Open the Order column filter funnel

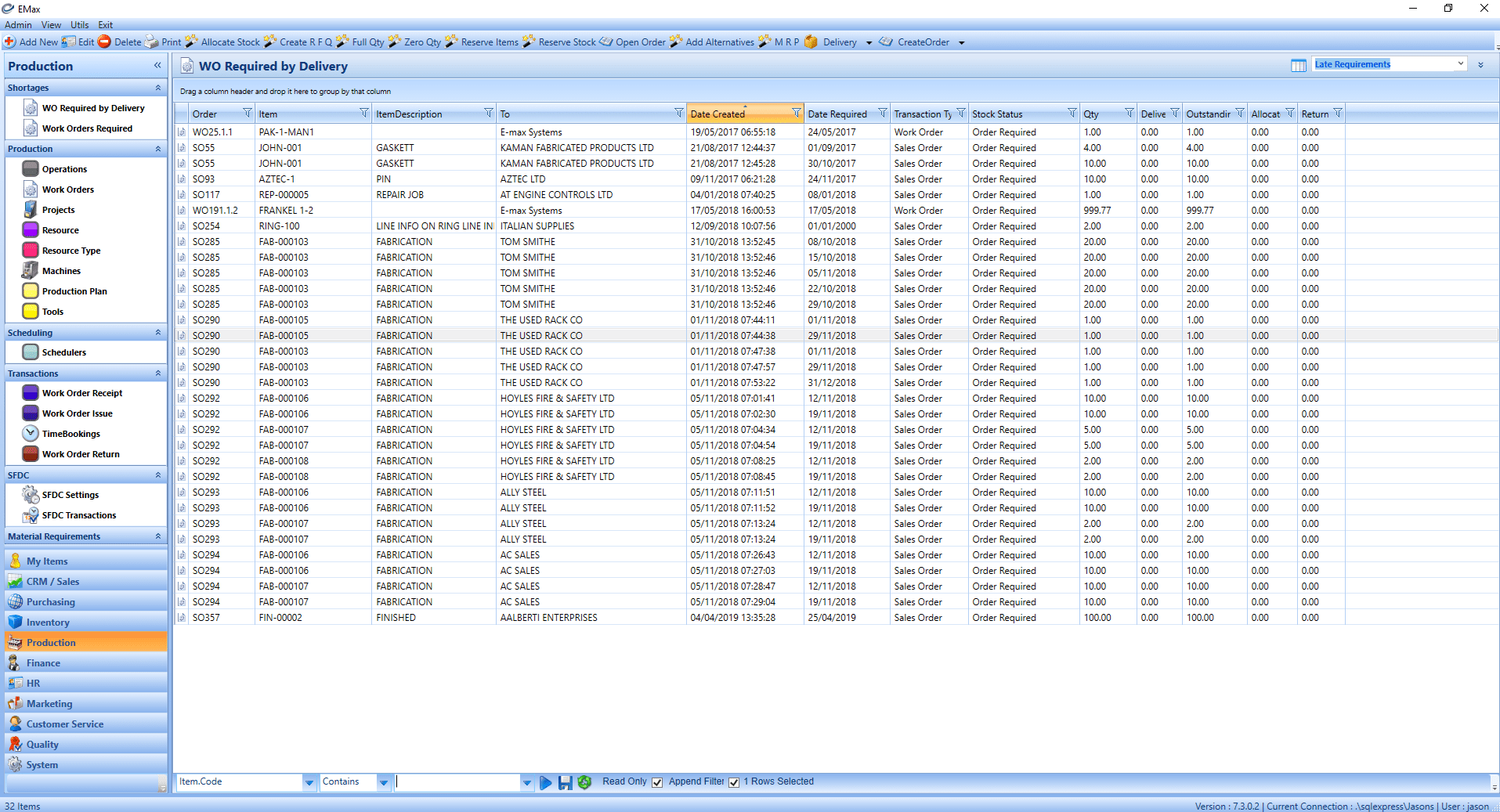point(248,114)
